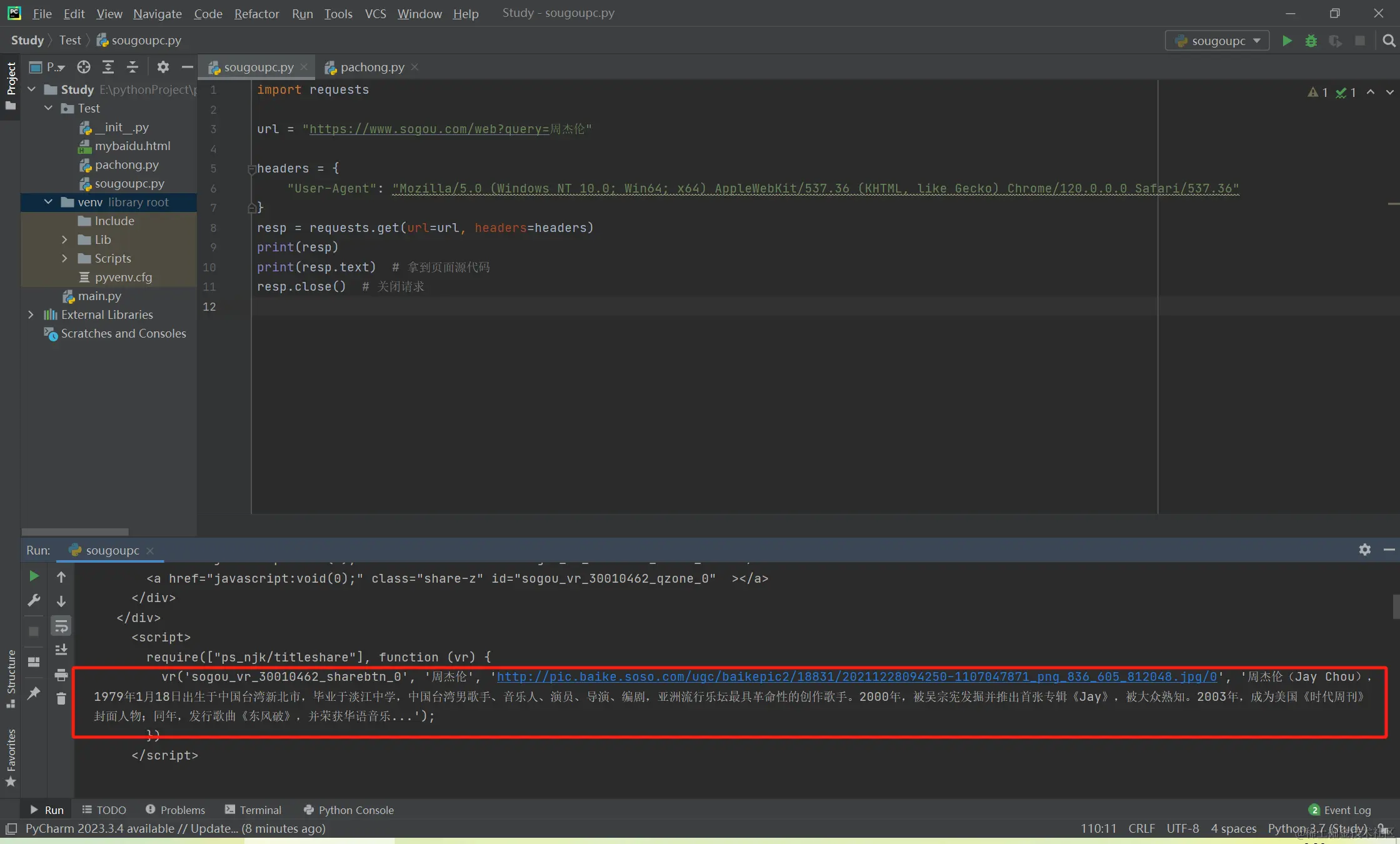1400x844 pixels.
Task: Open Run panel settings gear
Action: coord(1364,550)
